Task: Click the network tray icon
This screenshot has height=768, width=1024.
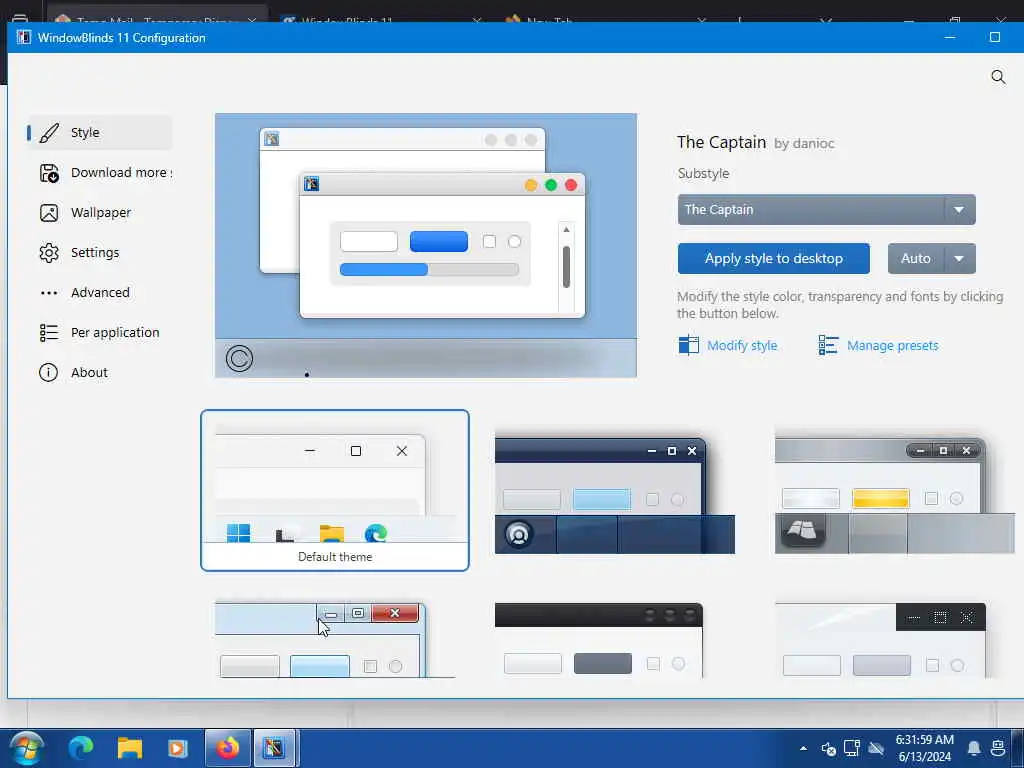Action: [852, 748]
